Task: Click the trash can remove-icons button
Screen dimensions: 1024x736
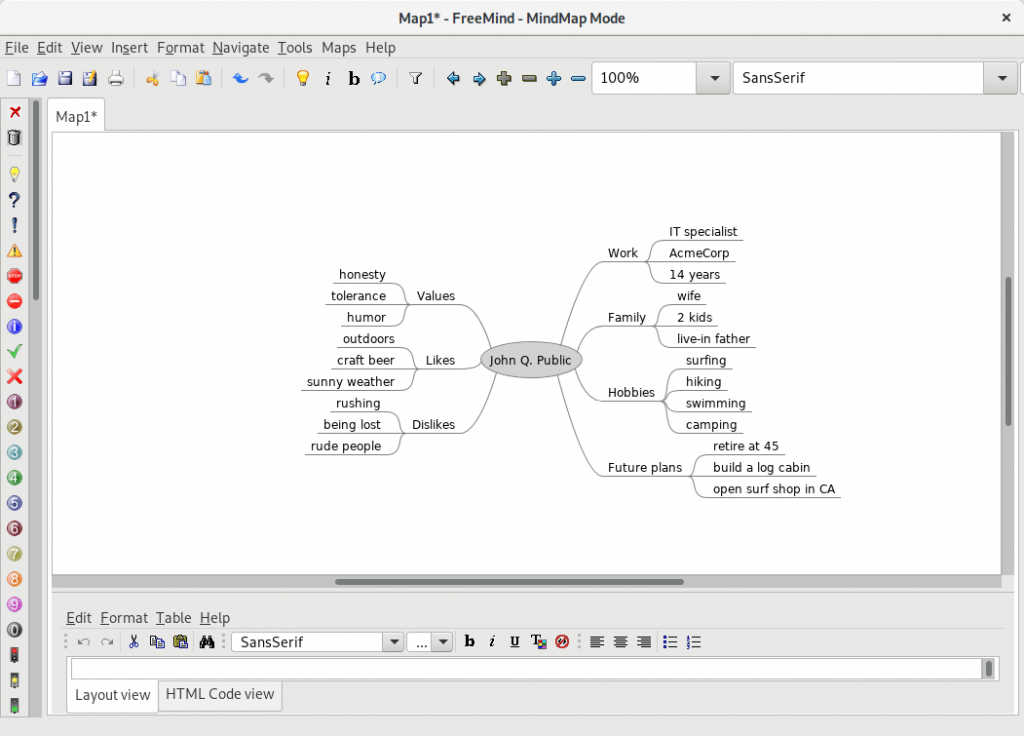Action: [14, 138]
